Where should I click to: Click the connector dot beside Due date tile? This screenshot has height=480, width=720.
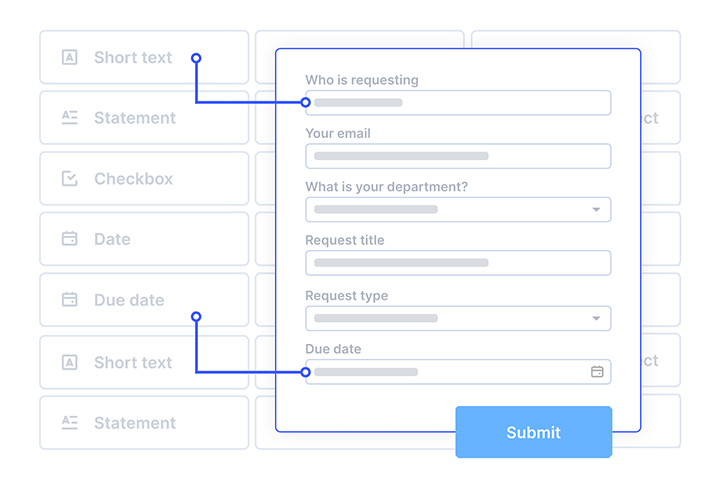pos(196,316)
